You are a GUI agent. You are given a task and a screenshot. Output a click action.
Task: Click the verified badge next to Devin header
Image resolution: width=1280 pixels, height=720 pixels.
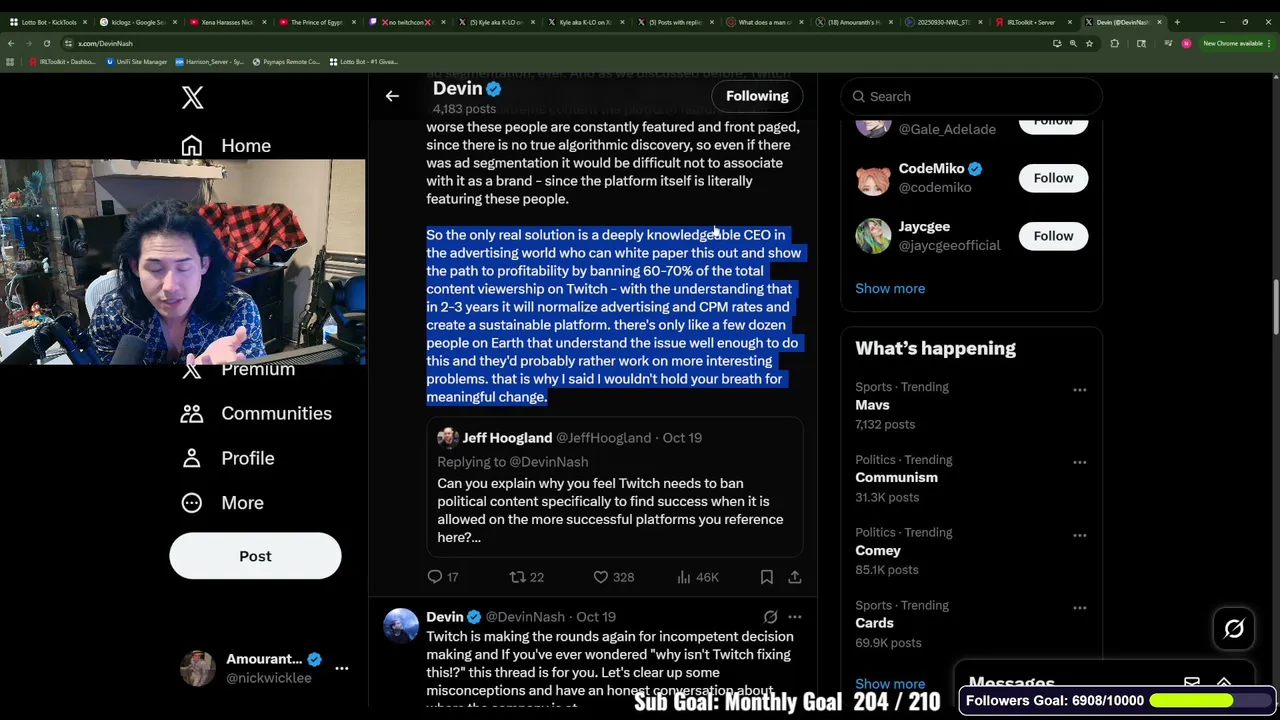click(494, 89)
